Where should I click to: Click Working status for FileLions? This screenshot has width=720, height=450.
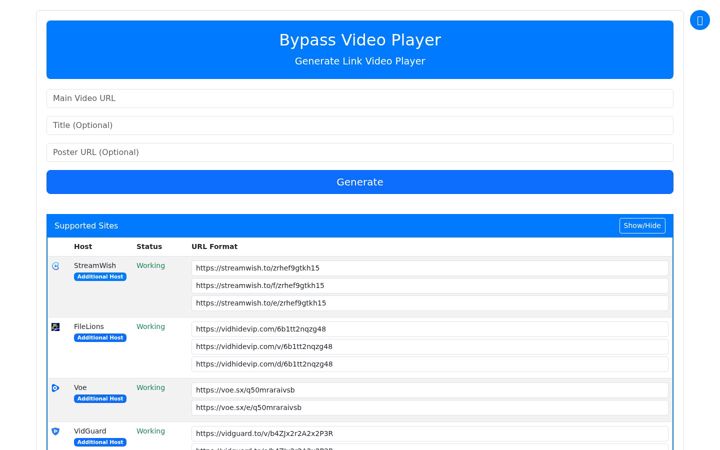click(x=151, y=326)
